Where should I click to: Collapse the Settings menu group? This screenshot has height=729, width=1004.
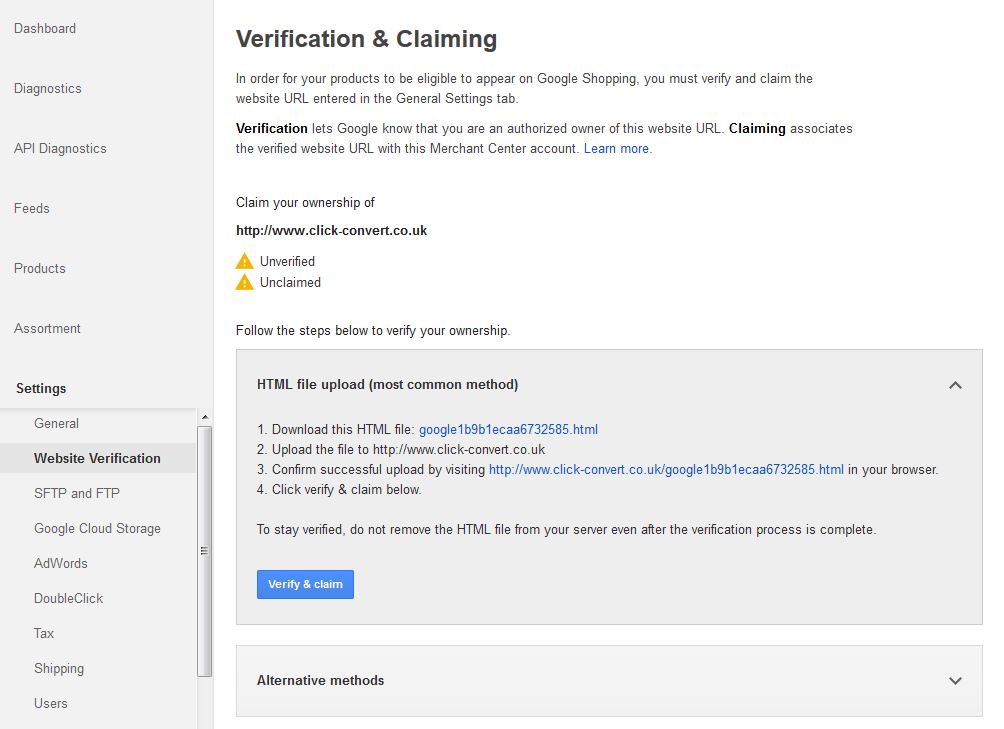(x=41, y=389)
